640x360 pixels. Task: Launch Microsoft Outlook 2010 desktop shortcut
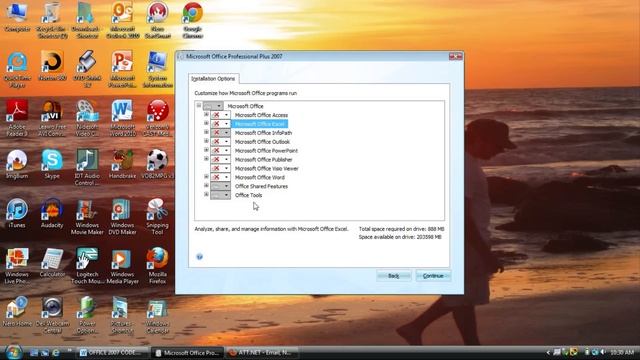pos(122,19)
